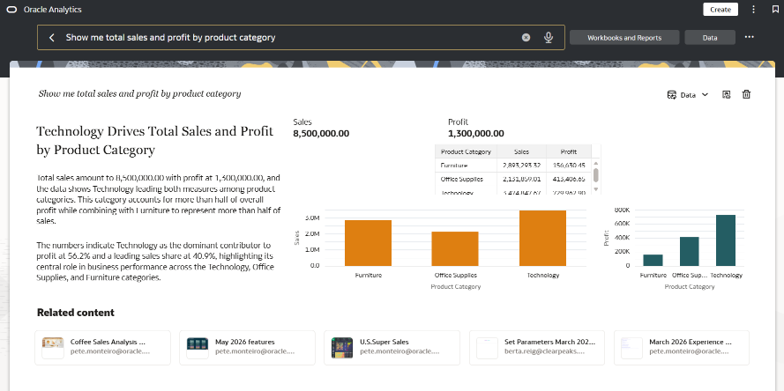This screenshot has width=784, height=391.
Task: Click the table scroll-down arrow
Action: point(596,189)
